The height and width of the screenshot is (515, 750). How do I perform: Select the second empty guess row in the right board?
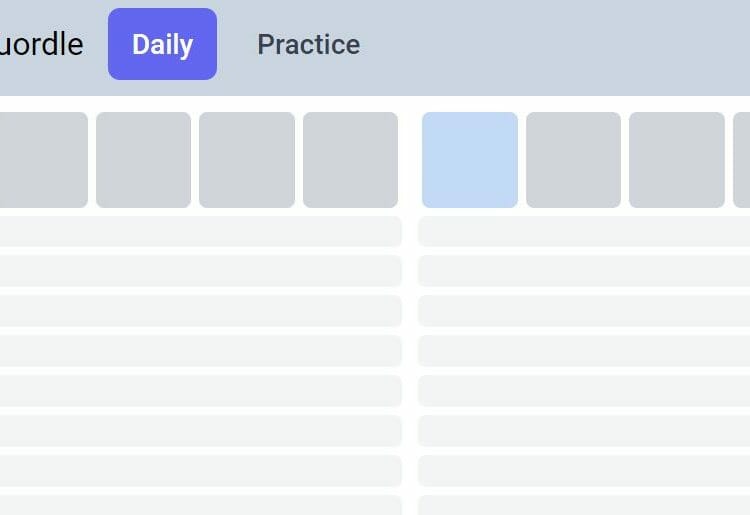(584, 271)
